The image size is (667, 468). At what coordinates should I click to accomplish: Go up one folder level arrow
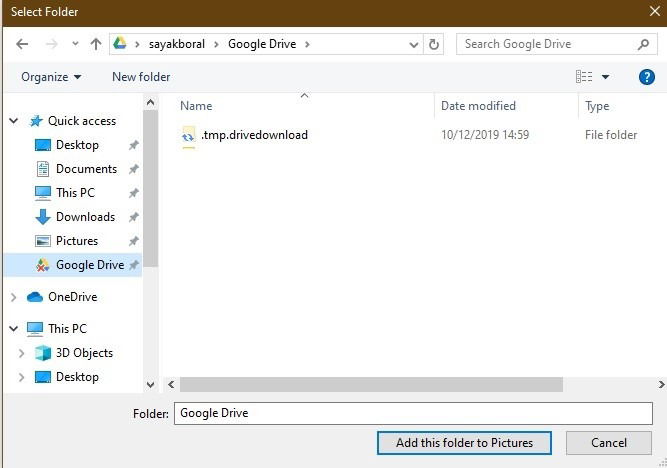(96, 44)
